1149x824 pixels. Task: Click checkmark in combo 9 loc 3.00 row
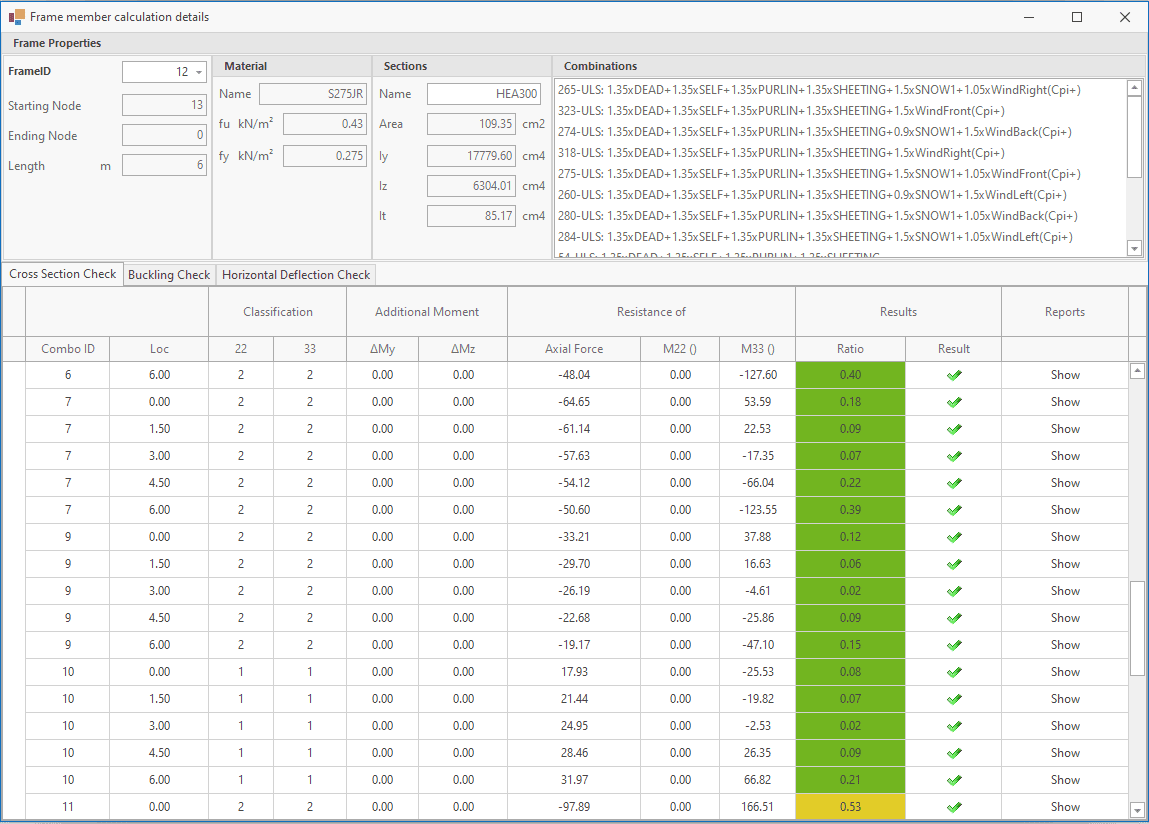pos(954,591)
